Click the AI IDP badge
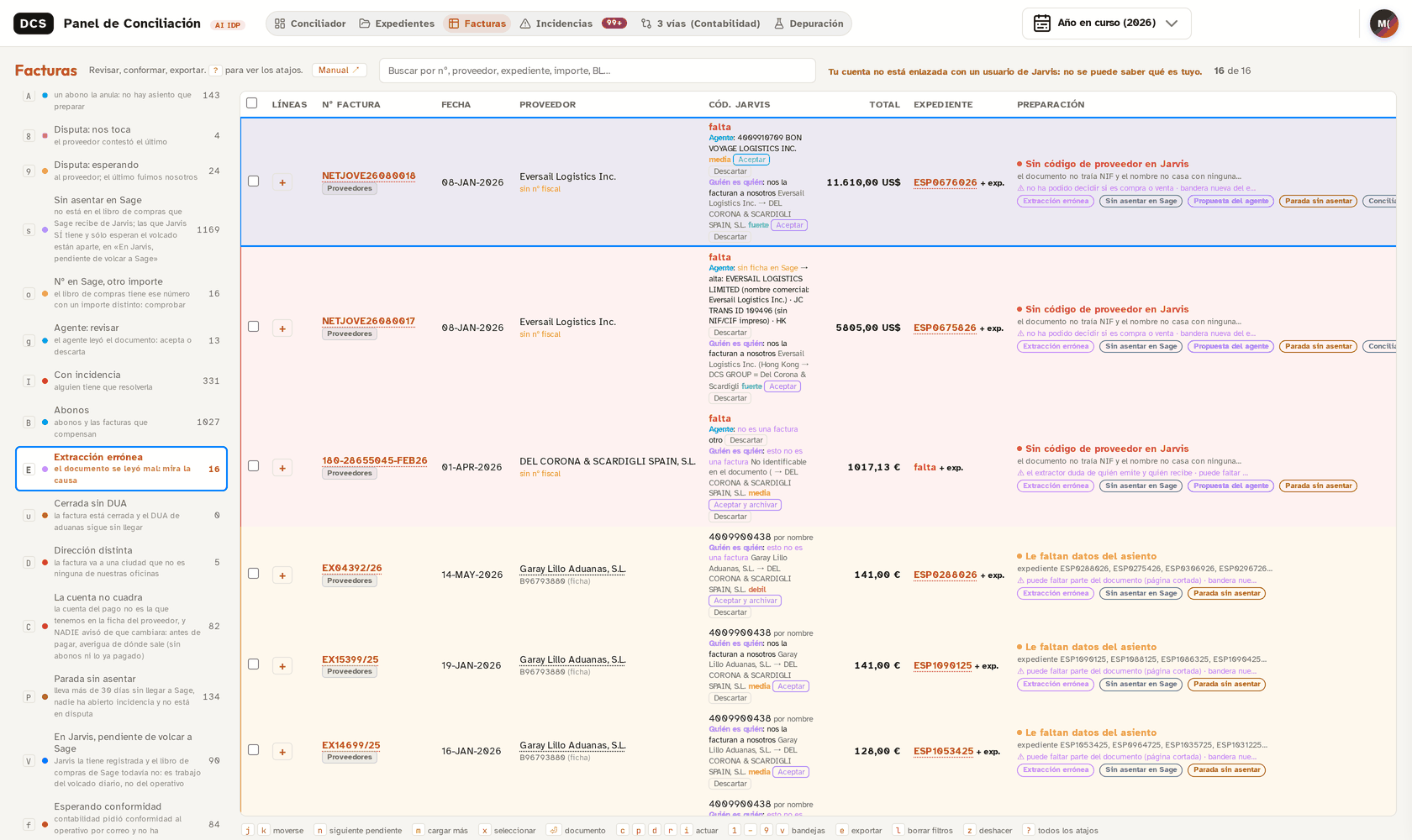 point(228,25)
